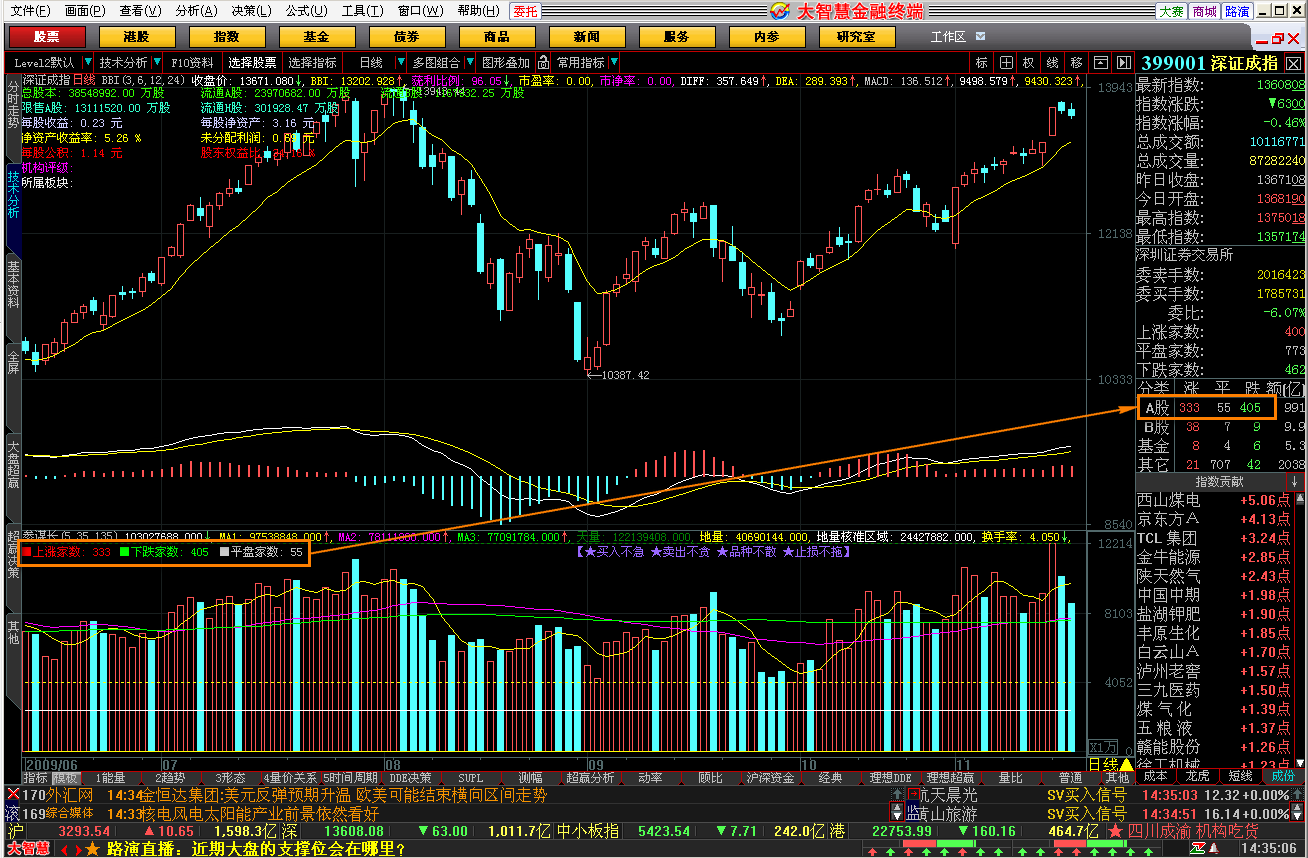Switch to the 短线 panel tab
1308x858 pixels.
click(x=1240, y=775)
